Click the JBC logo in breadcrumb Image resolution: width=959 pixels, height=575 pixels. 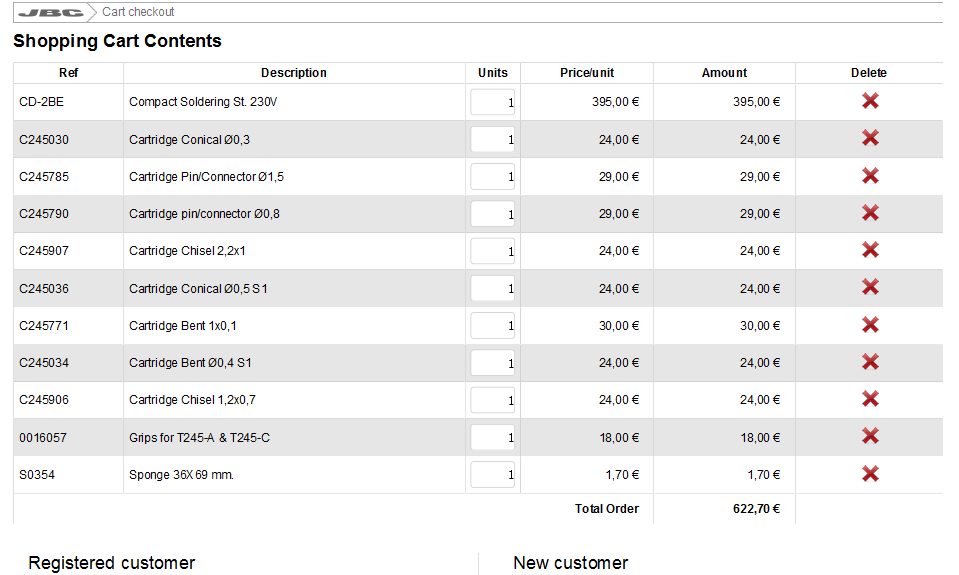(51, 12)
